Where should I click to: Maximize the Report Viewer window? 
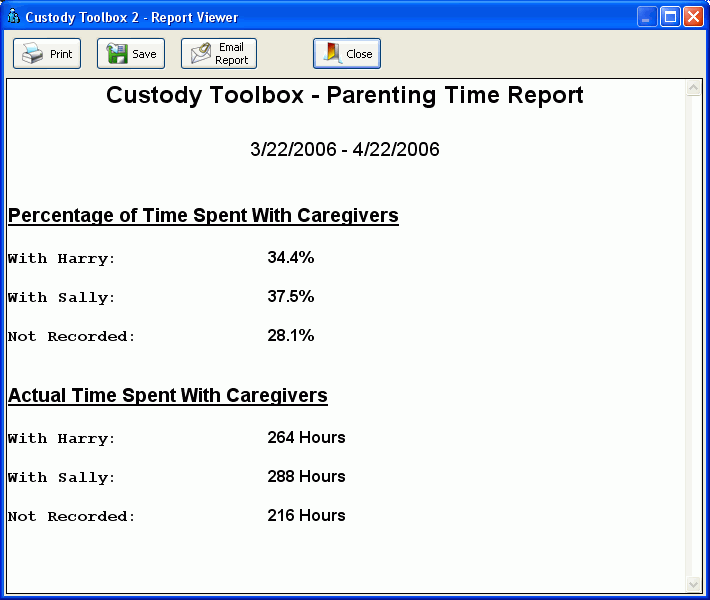tap(670, 17)
